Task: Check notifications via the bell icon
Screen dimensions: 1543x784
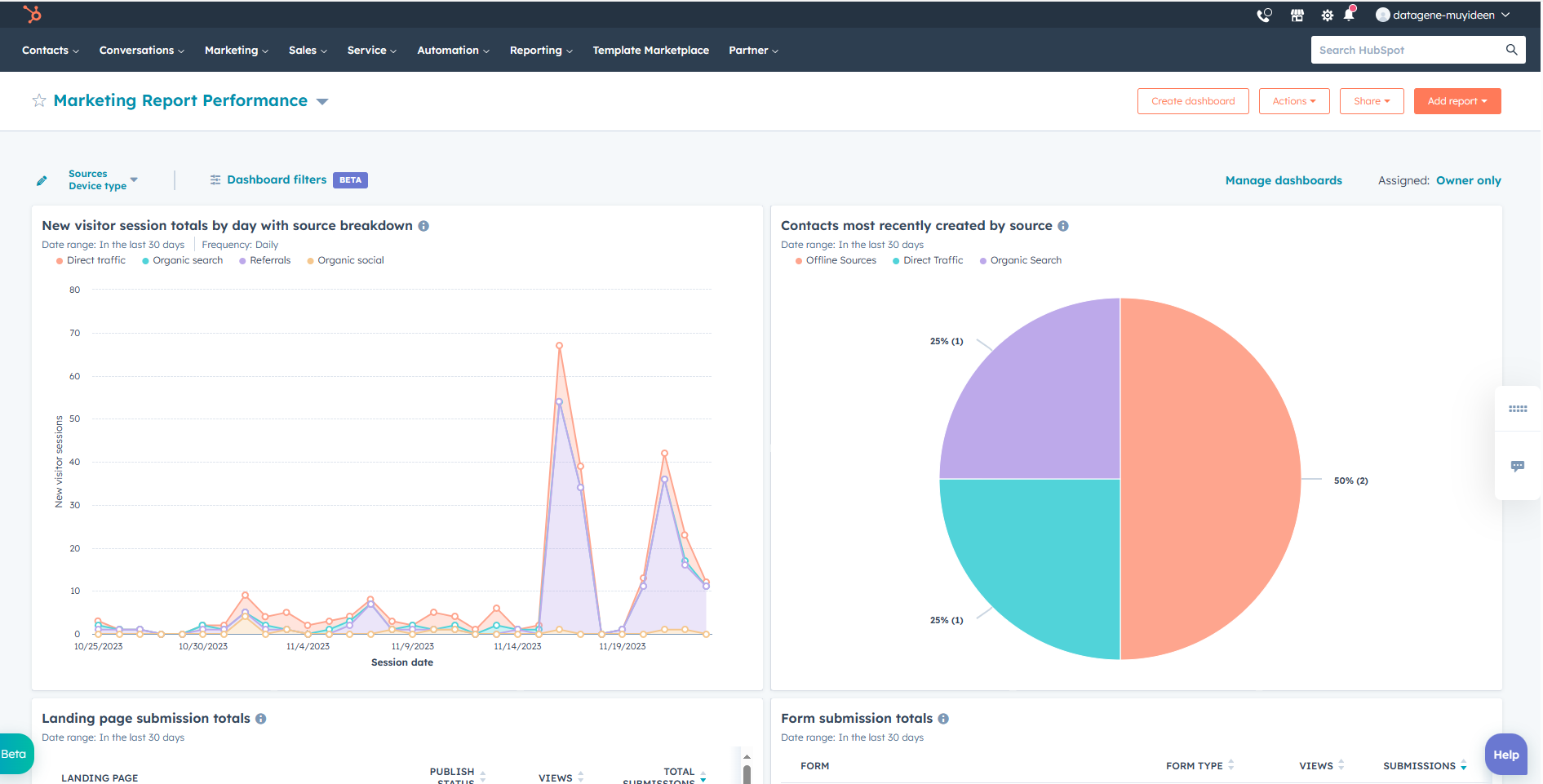Action: point(1350,15)
